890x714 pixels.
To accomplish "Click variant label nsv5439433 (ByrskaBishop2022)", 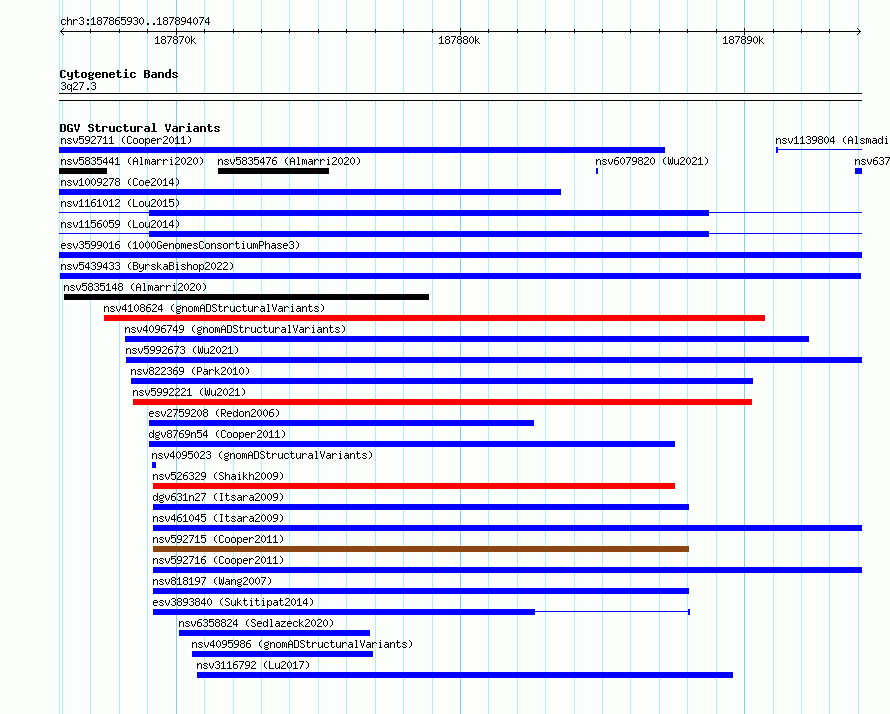I will (x=147, y=266).
